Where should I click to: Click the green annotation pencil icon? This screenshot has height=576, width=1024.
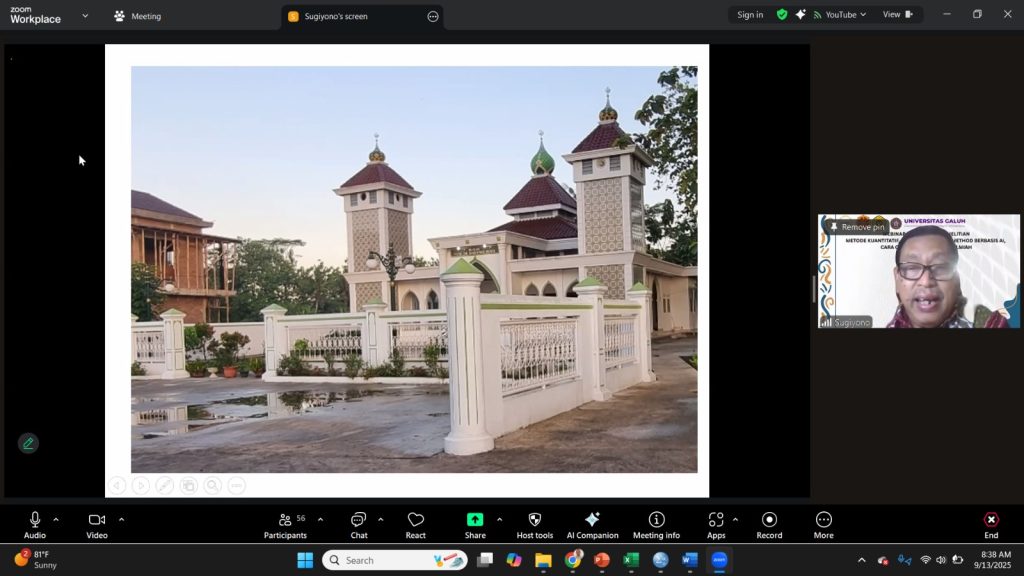pos(28,443)
